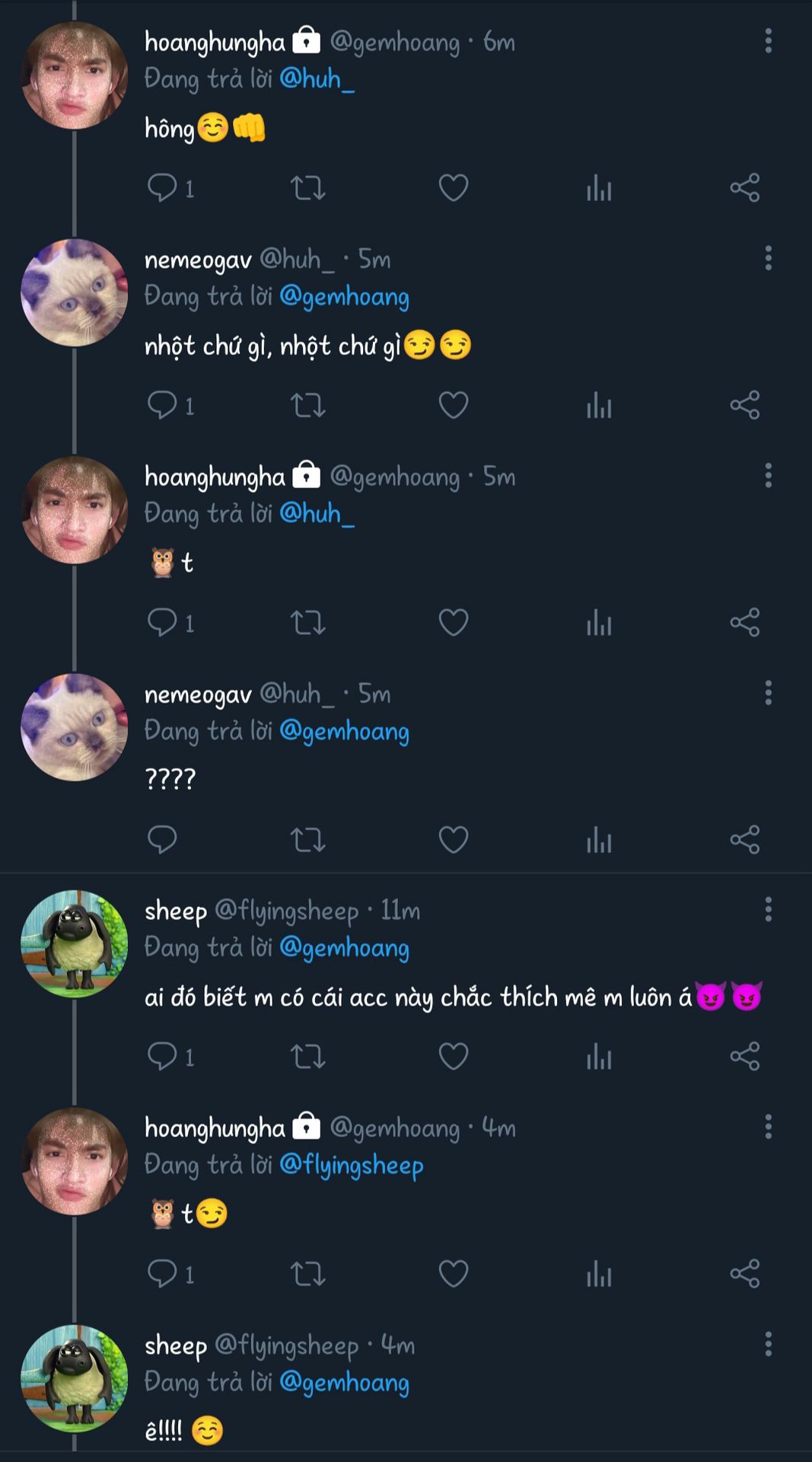Retweet the "nhột chứ gì" tweet
The width and height of the screenshot is (812, 1462).
click(307, 405)
